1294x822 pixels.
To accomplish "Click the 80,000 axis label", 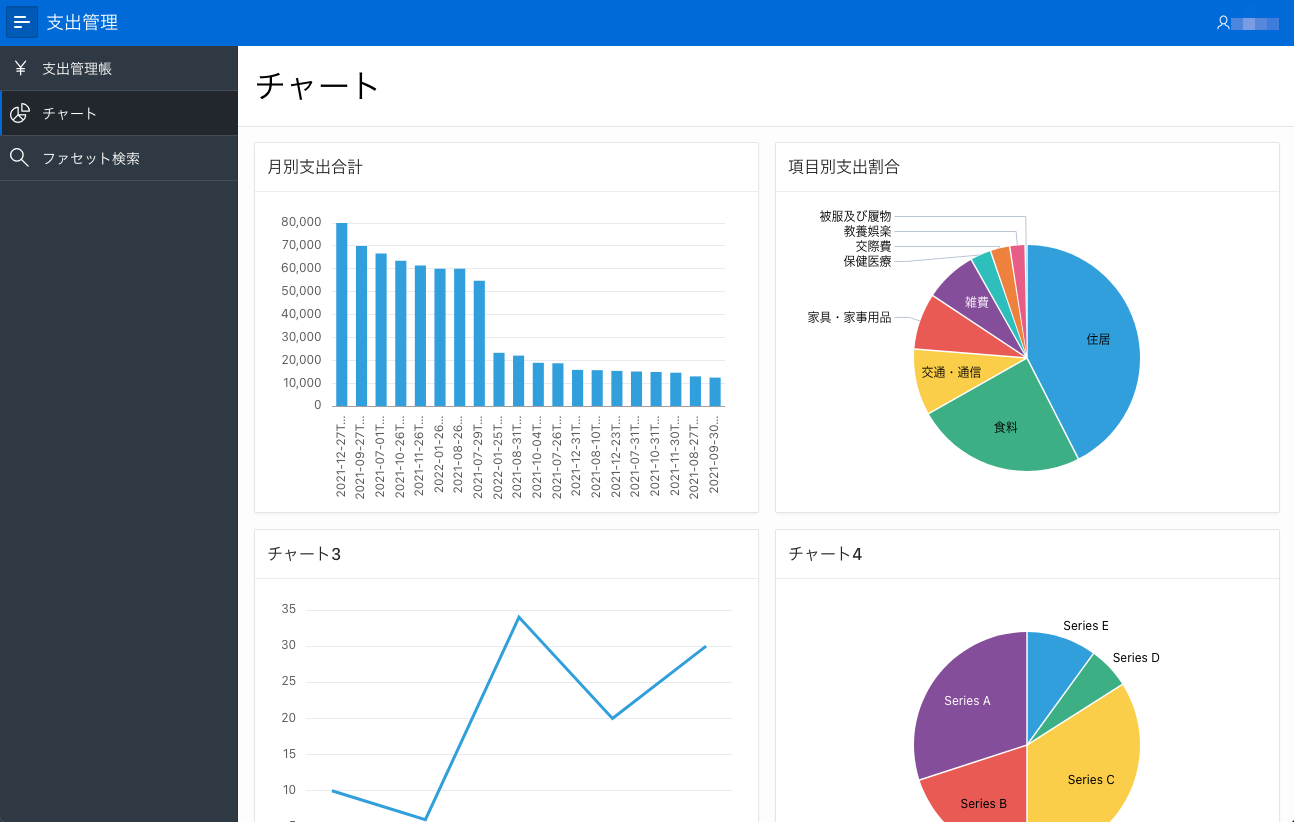I will pyautogui.click(x=301, y=222).
